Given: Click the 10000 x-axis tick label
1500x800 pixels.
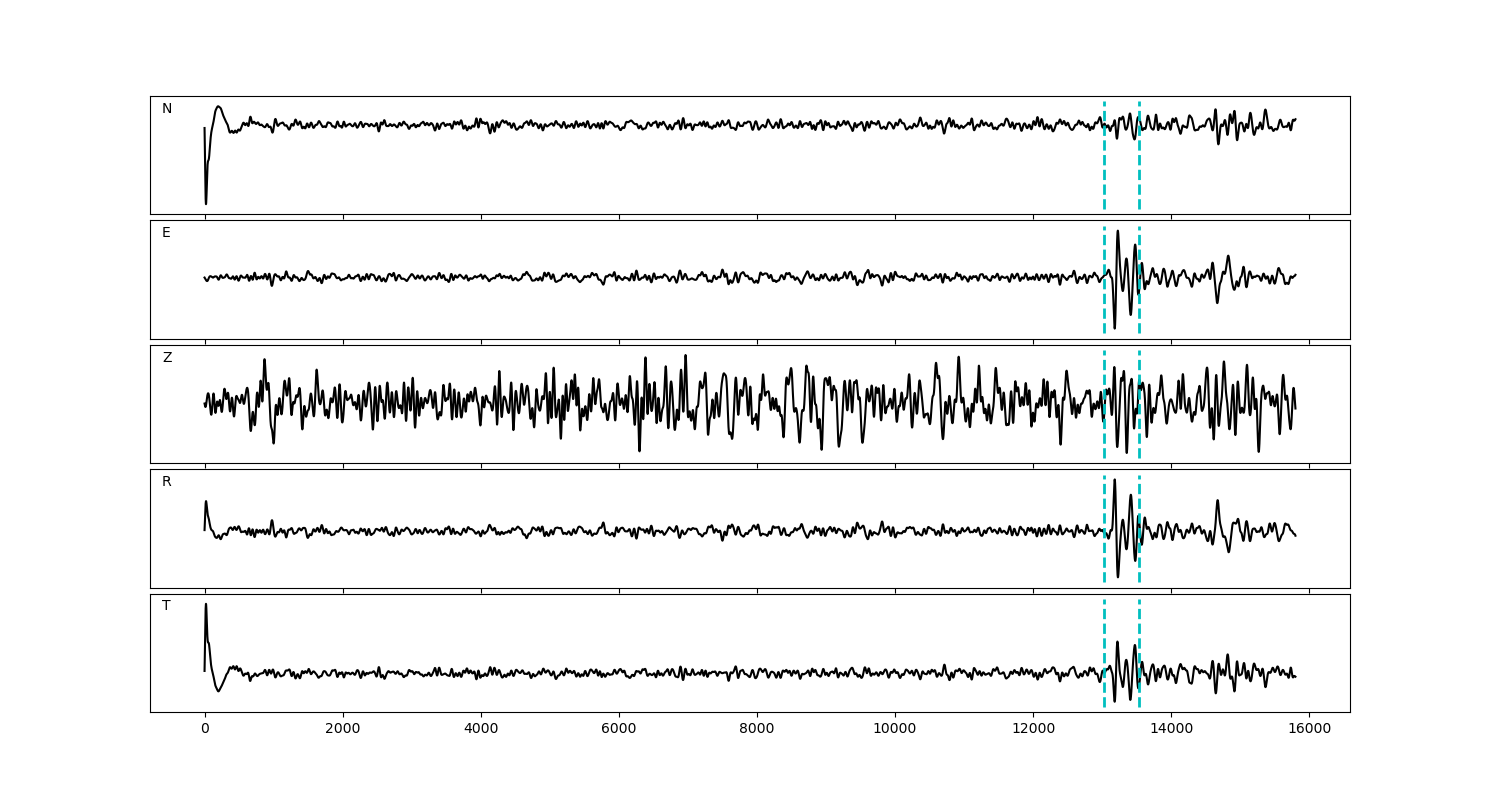Looking at the screenshot, I should click(x=894, y=730).
